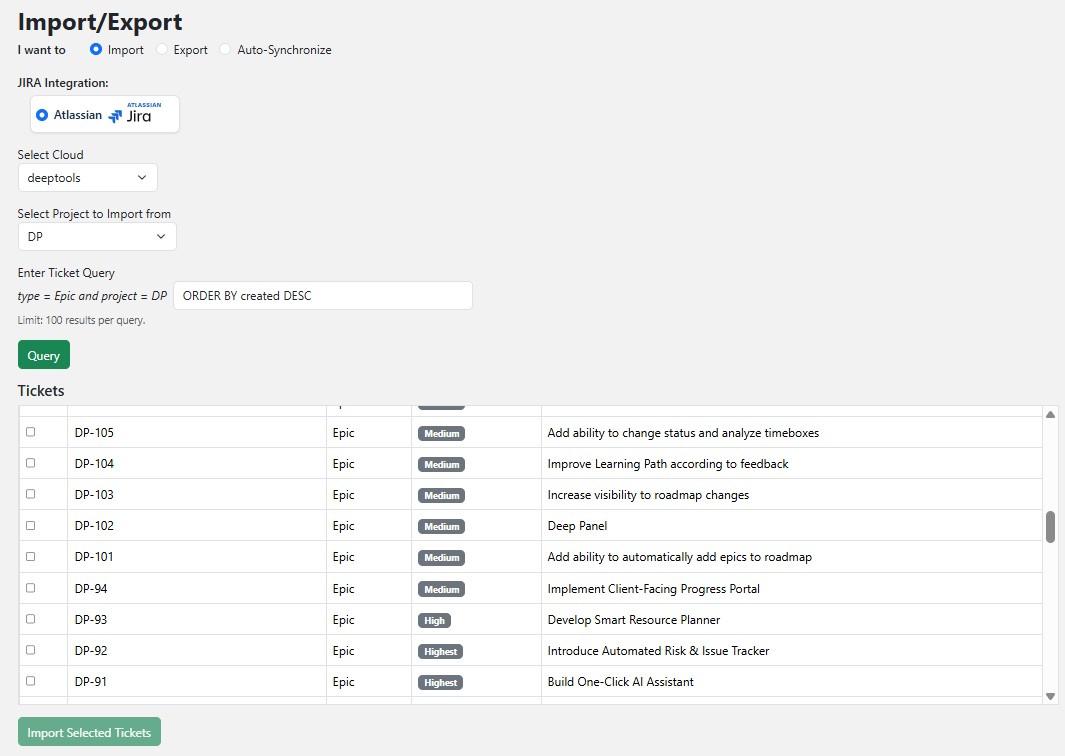The image size is (1065, 756).
Task: Check the DP-105 ticket checkbox
Action: (x=31, y=432)
